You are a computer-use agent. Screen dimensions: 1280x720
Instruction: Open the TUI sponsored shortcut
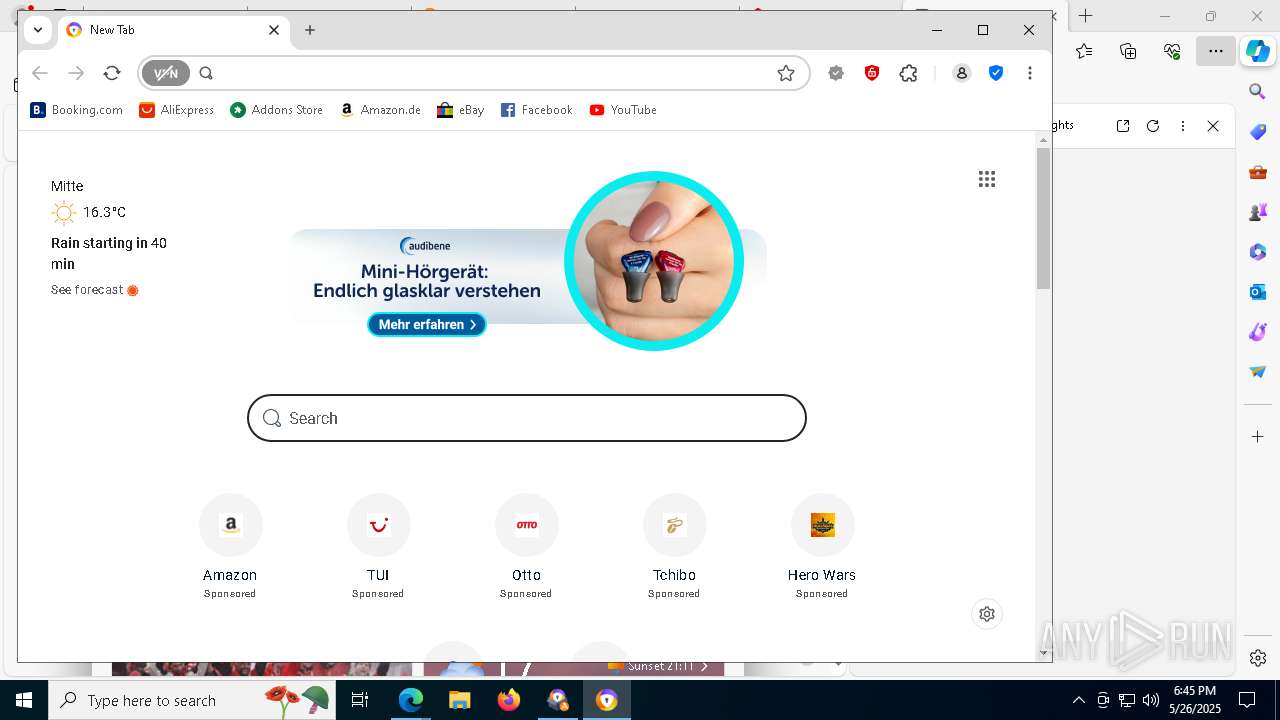[x=378, y=546]
